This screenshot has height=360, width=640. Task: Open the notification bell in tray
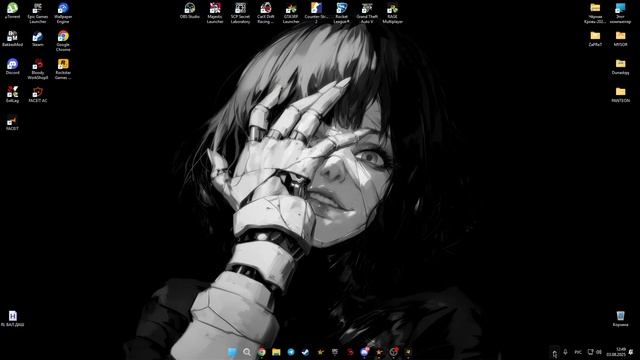click(631, 352)
